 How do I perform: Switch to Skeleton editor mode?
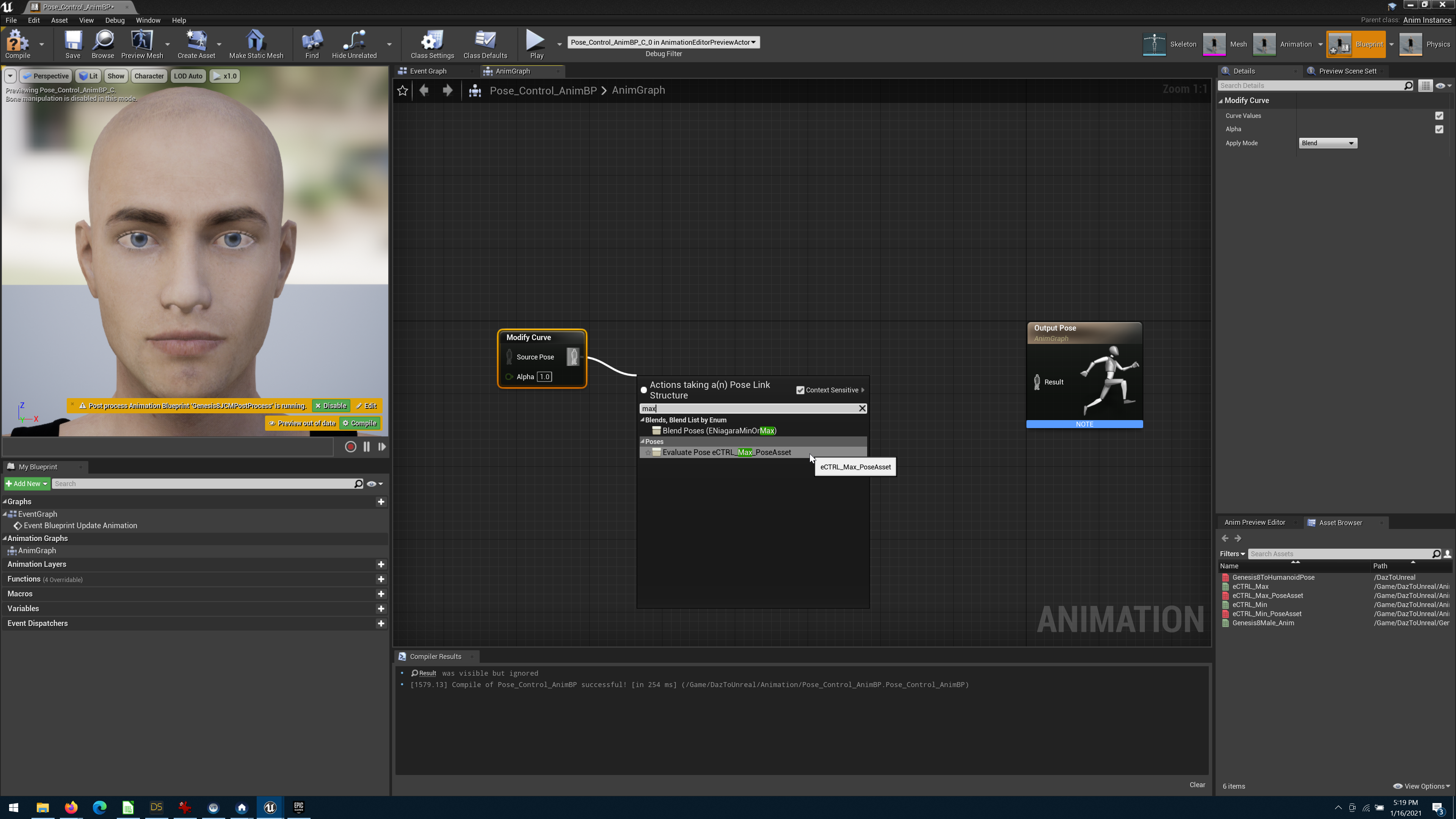tap(1169, 44)
